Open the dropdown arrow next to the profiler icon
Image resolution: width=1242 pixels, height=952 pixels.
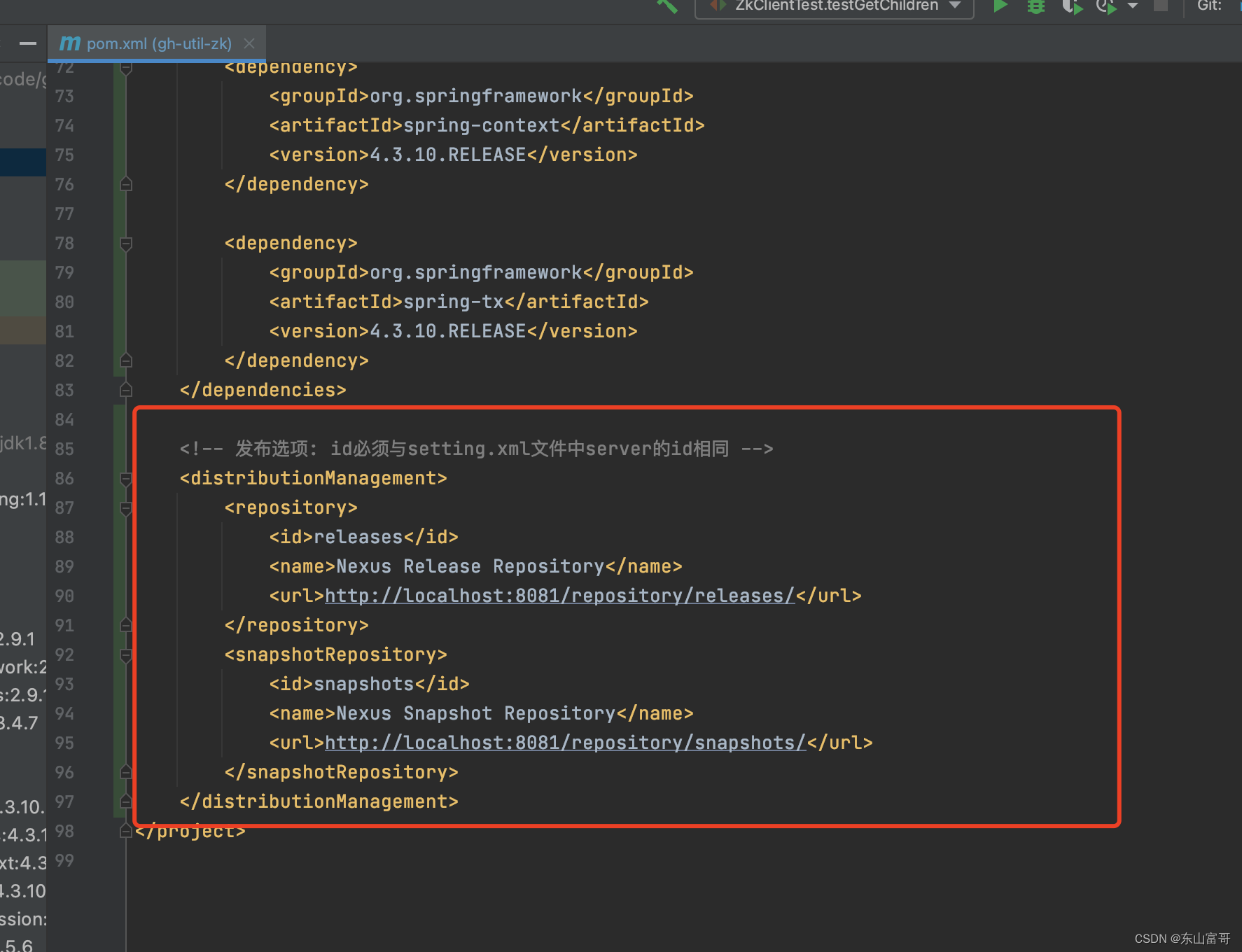tap(1133, 6)
